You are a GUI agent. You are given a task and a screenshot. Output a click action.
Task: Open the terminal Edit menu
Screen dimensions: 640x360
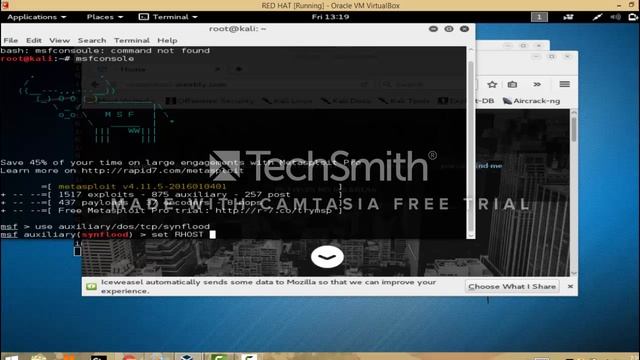(34, 40)
